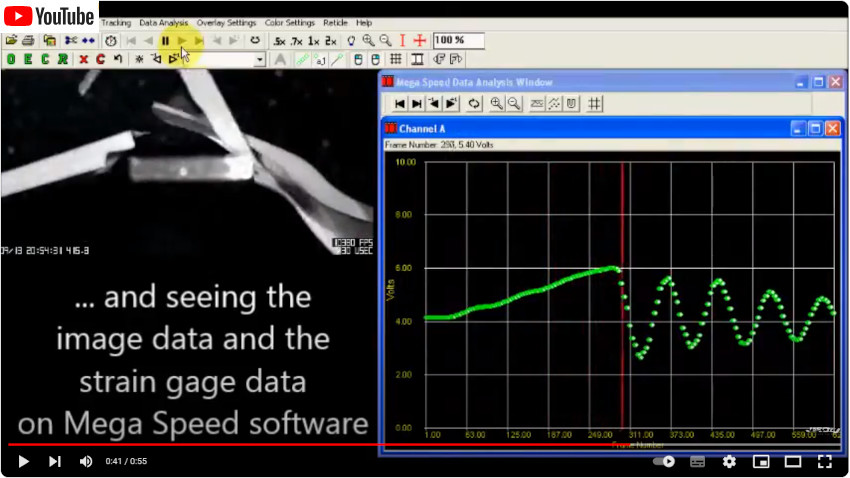Play the YouTube video
Viewport: 850px width, 478px height.
click(23, 461)
